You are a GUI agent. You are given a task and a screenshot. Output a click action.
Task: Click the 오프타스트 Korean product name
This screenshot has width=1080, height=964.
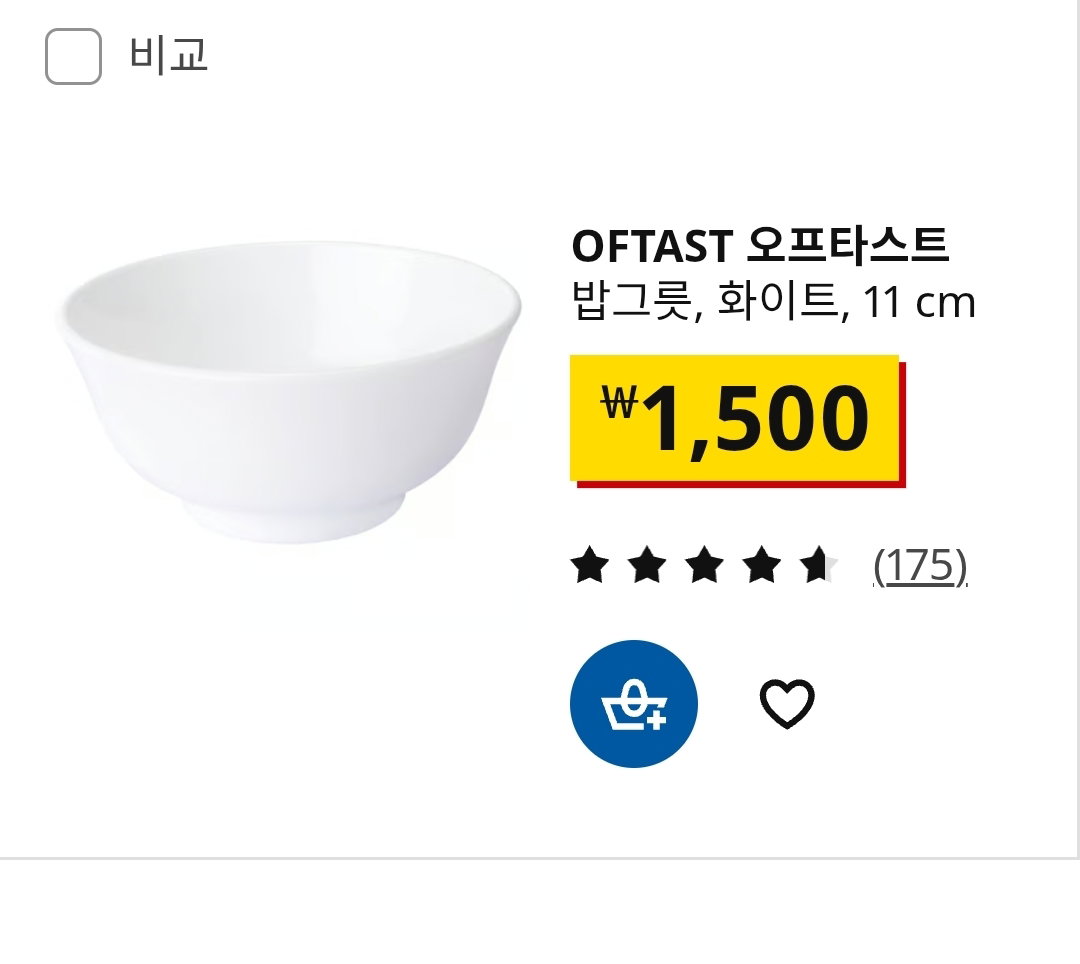[848, 244]
